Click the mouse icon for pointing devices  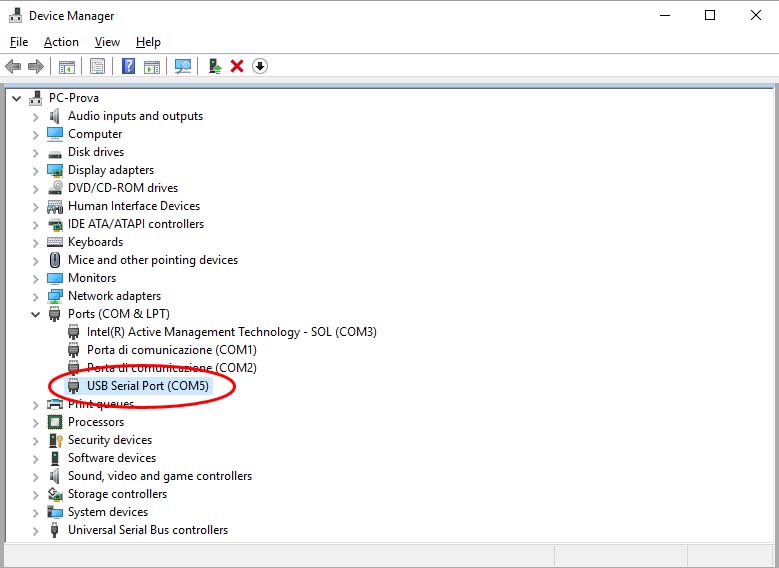[x=55, y=260]
